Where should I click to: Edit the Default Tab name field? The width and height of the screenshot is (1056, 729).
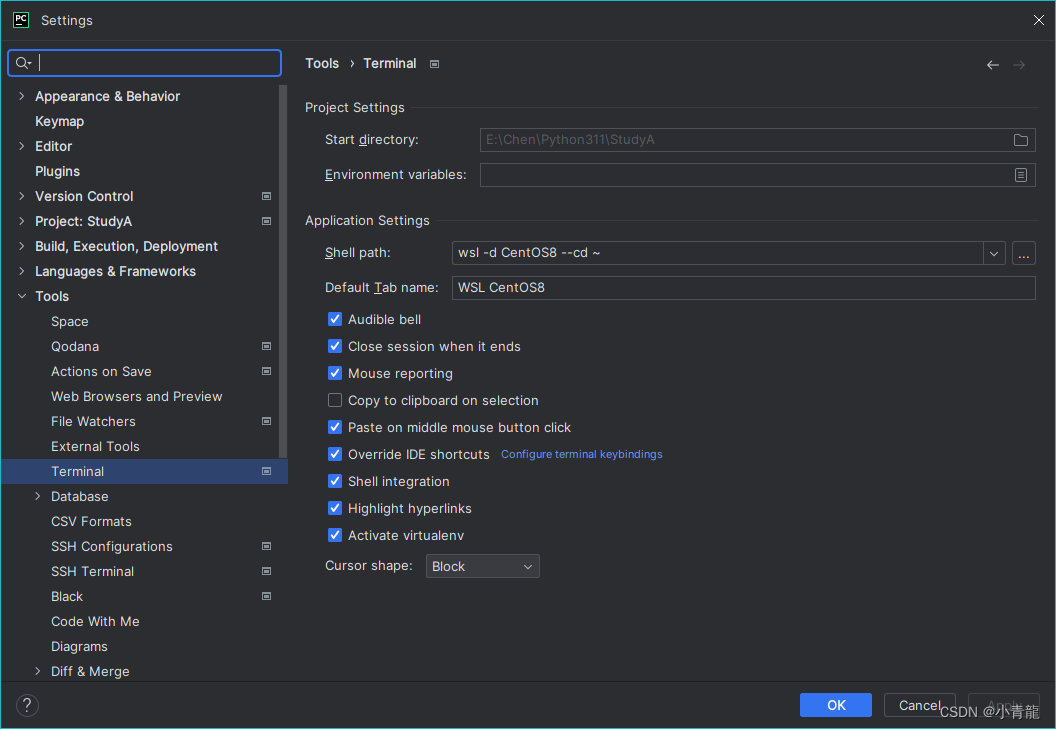click(744, 288)
